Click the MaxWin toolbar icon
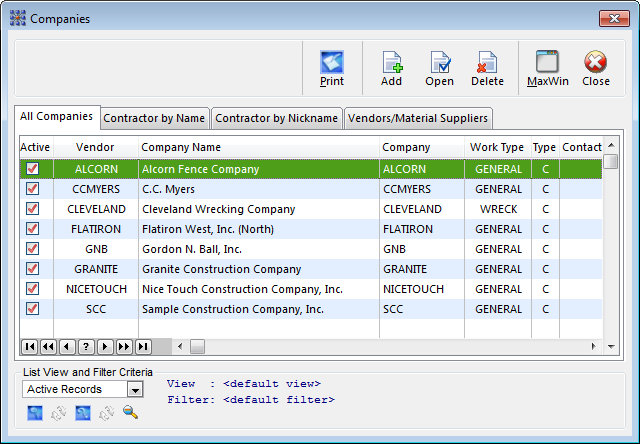 click(547, 68)
